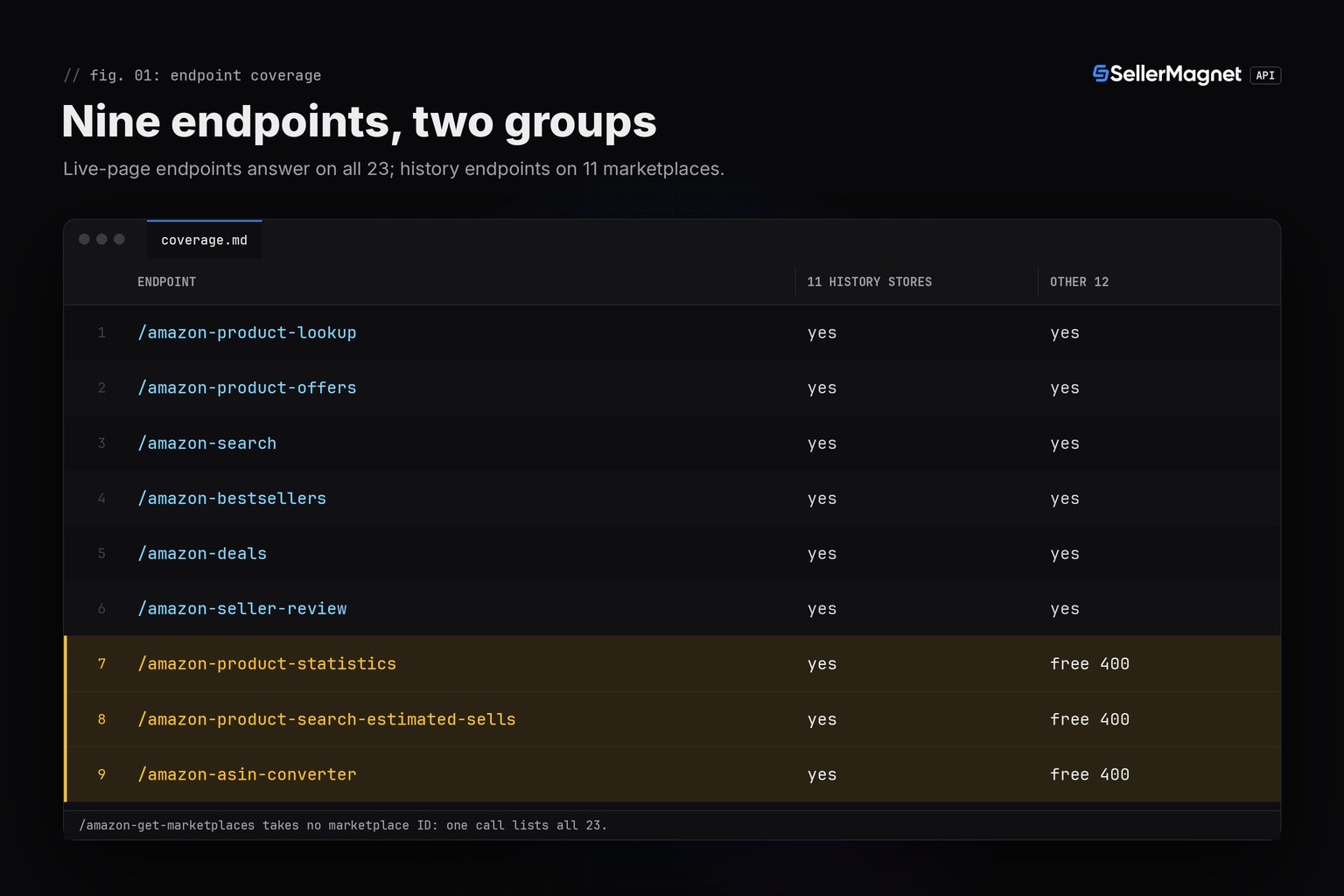Click the footer note about /amazon-get-marketplaces

pos(343,825)
